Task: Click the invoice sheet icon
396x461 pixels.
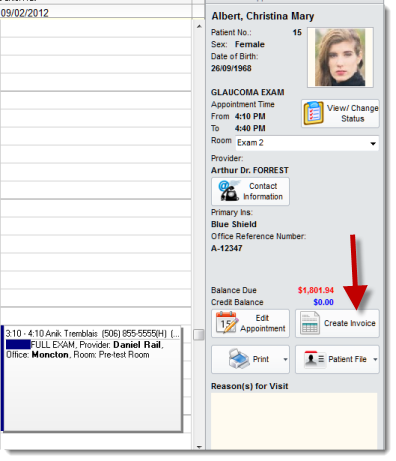Action: [310, 323]
